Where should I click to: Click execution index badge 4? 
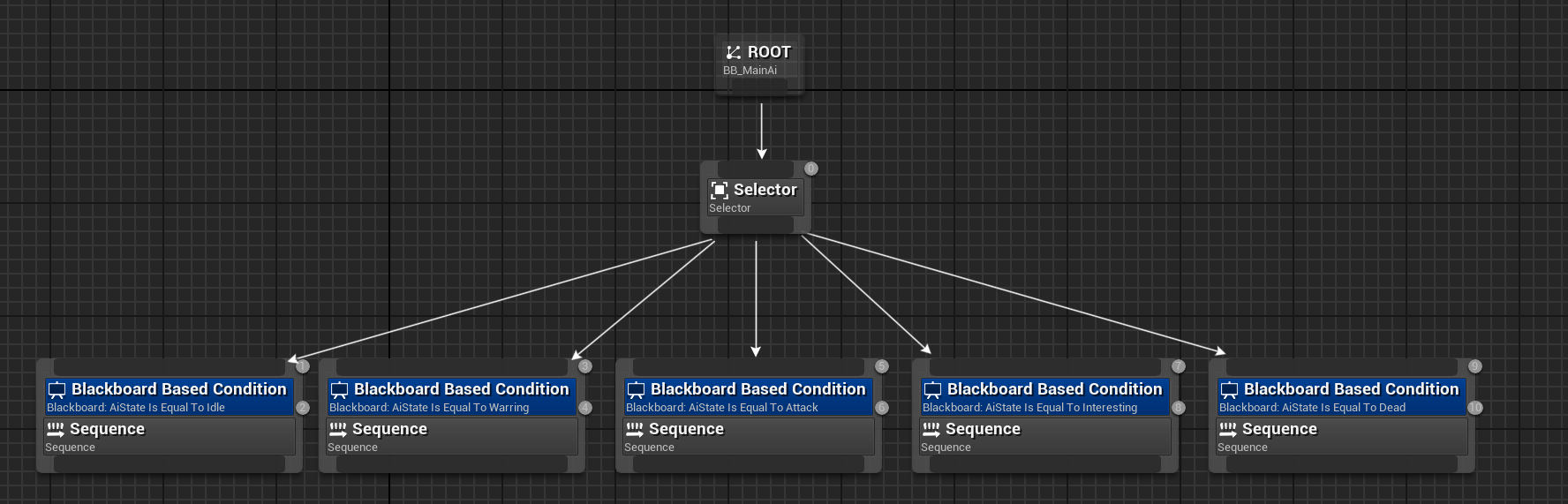tap(585, 408)
